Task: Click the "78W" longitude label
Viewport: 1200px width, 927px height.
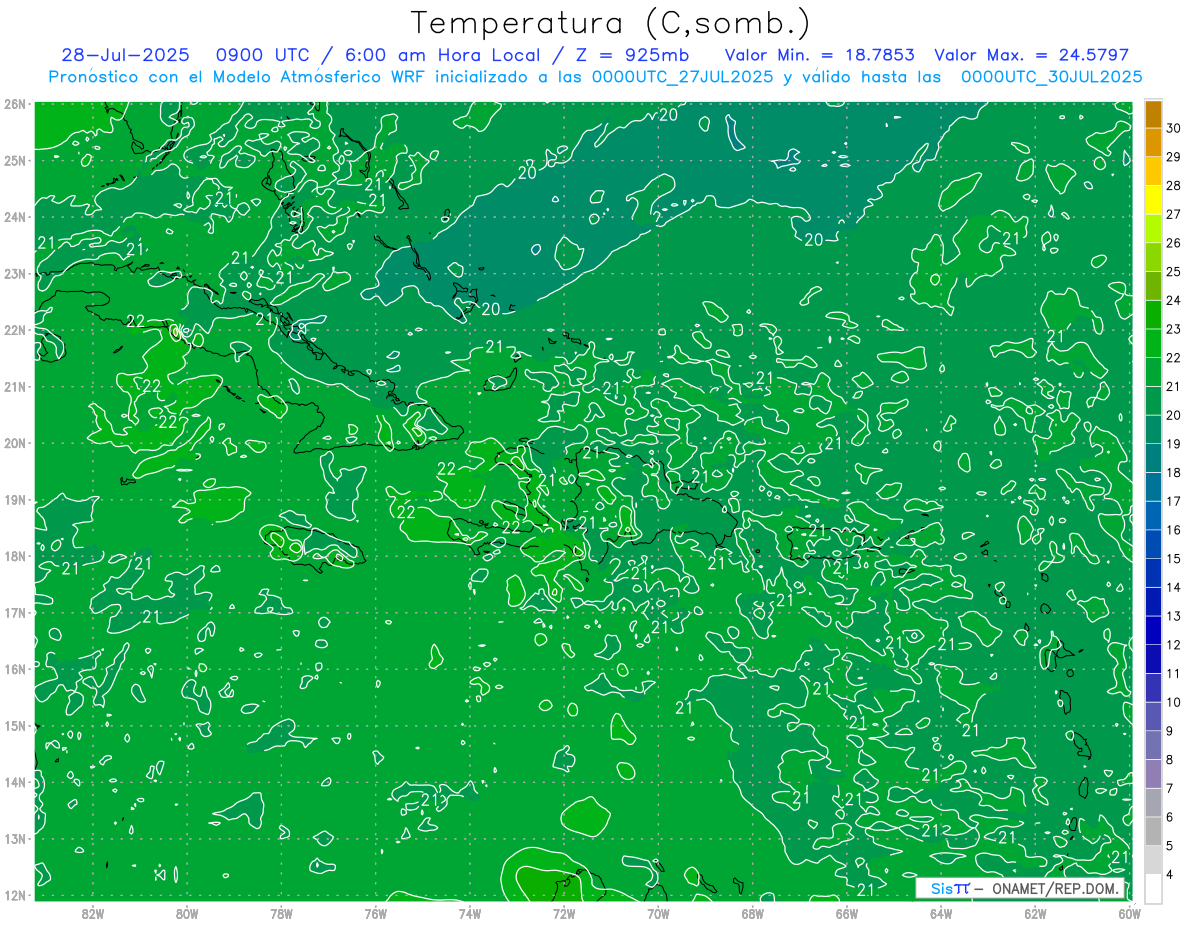Action: click(281, 914)
